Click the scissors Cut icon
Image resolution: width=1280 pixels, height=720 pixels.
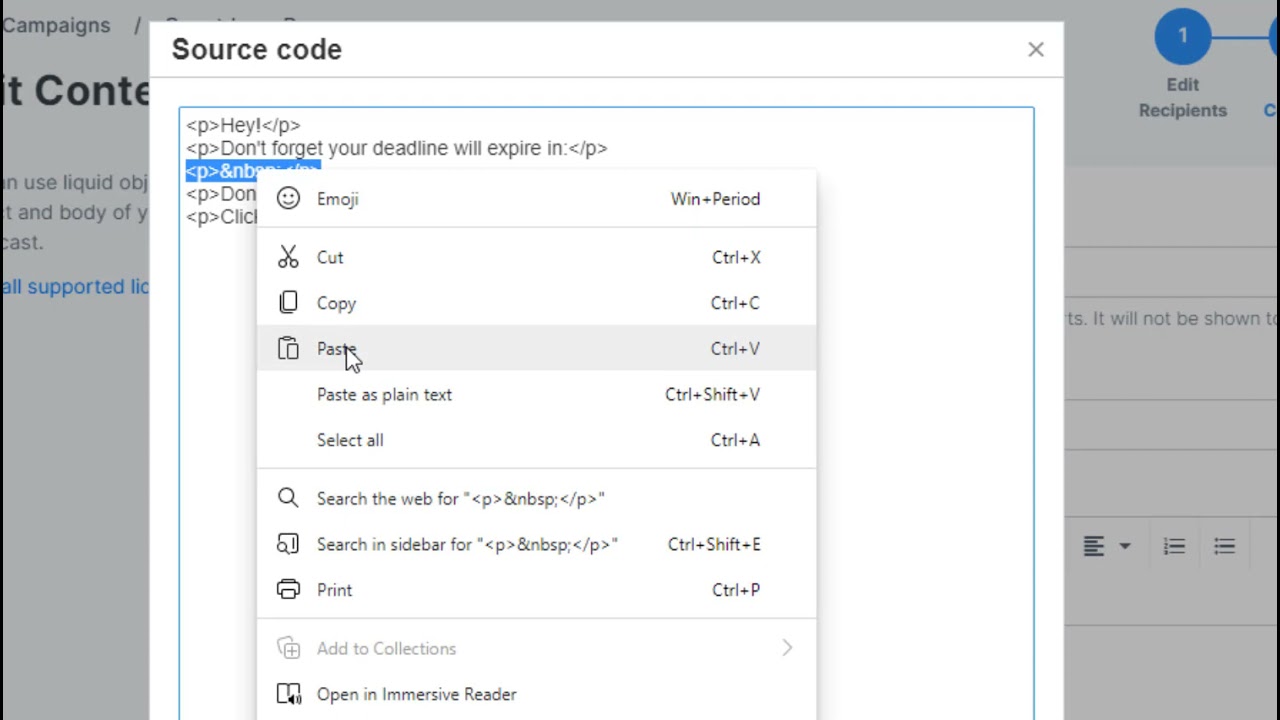288,257
